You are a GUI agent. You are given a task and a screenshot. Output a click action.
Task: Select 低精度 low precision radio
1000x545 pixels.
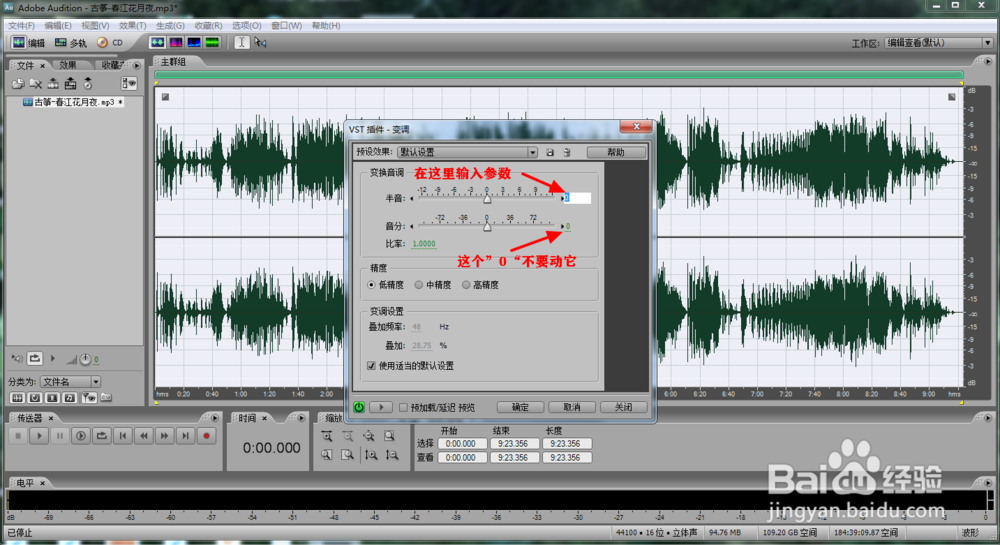pos(371,285)
